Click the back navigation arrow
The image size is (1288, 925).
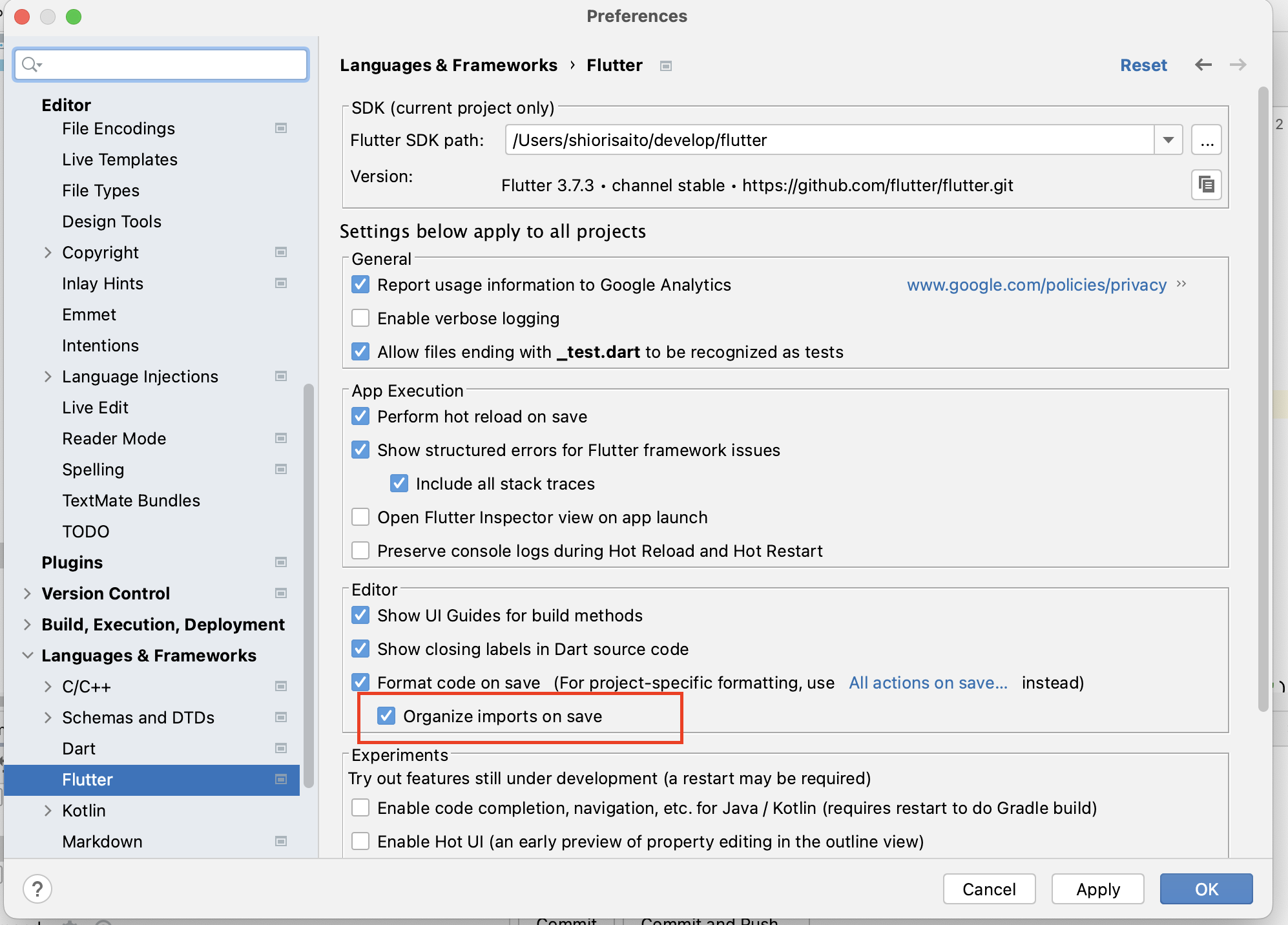click(x=1203, y=65)
